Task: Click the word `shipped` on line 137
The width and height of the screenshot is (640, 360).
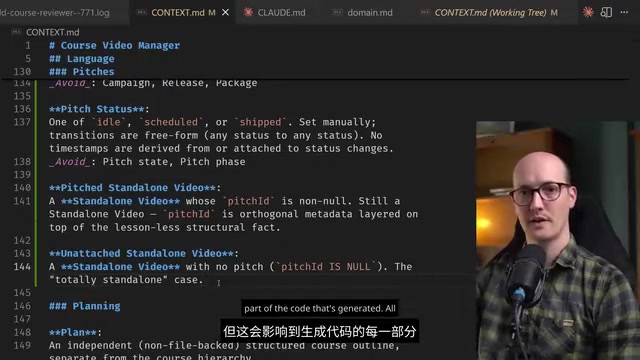Action: [x=260, y=122]
